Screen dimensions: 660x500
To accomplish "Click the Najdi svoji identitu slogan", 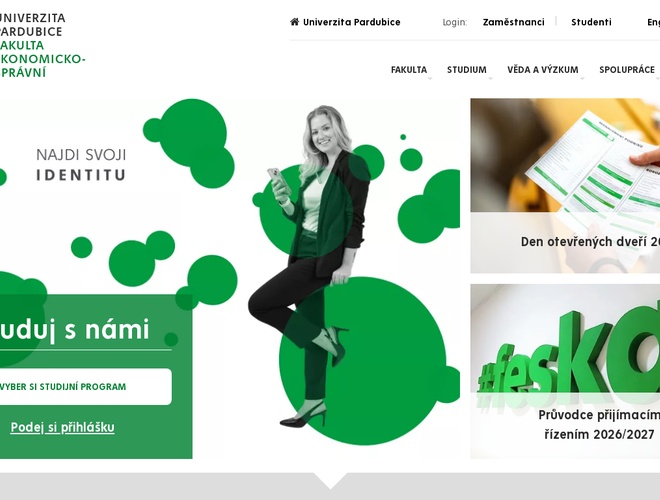I will click(81, 165).
